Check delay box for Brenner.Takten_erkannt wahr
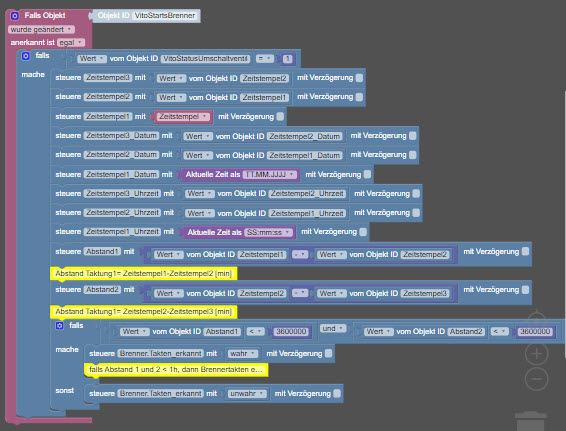This screenshot has height=431, width=566. click(328, 353)
